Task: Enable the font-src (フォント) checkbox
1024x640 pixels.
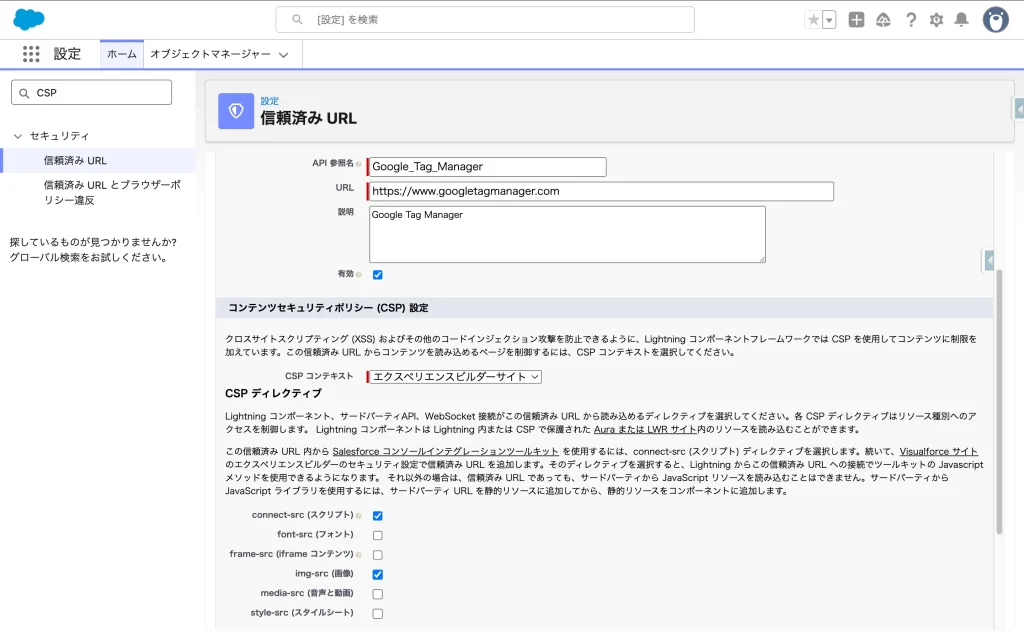Action: point(378,536)
